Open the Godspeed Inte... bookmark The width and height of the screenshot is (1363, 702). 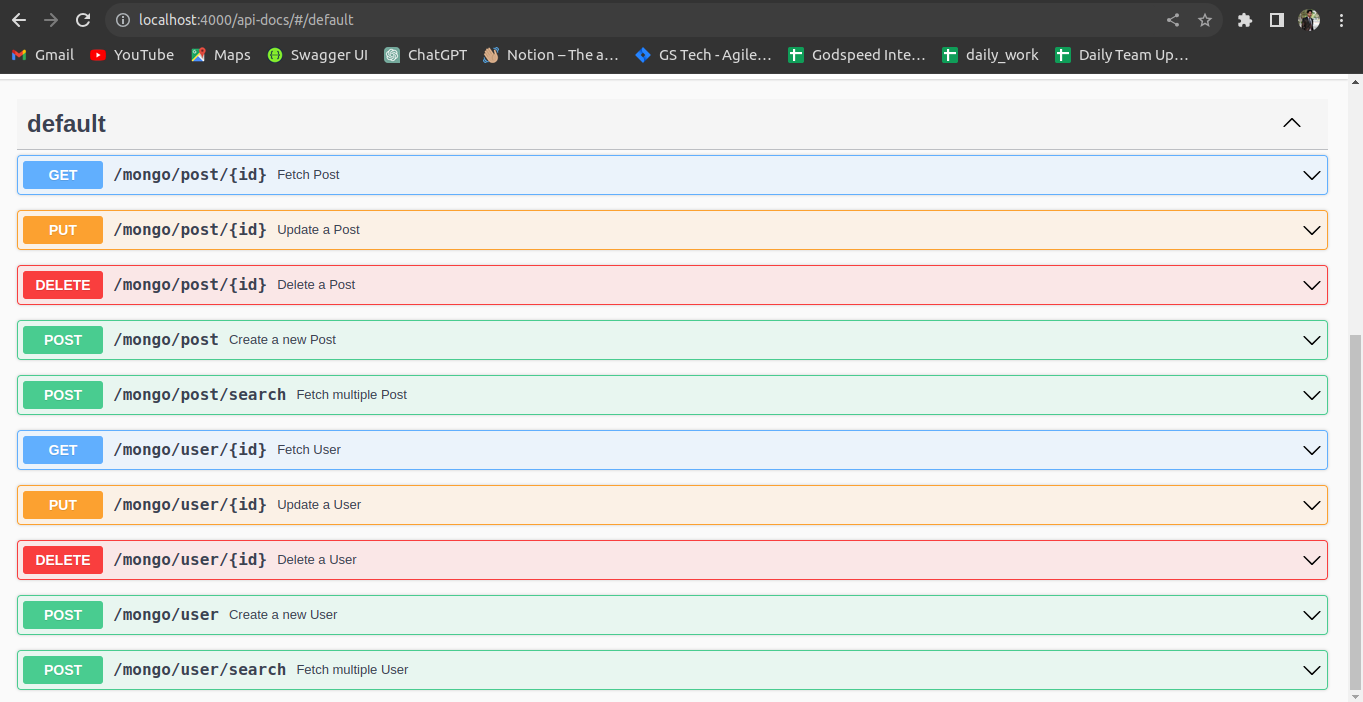(857, 55)
